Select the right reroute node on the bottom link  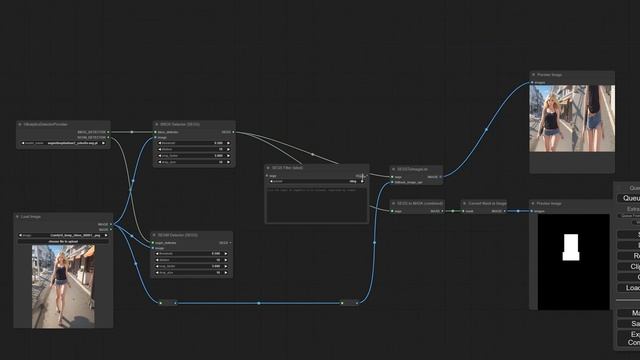(x=349, y=303)
